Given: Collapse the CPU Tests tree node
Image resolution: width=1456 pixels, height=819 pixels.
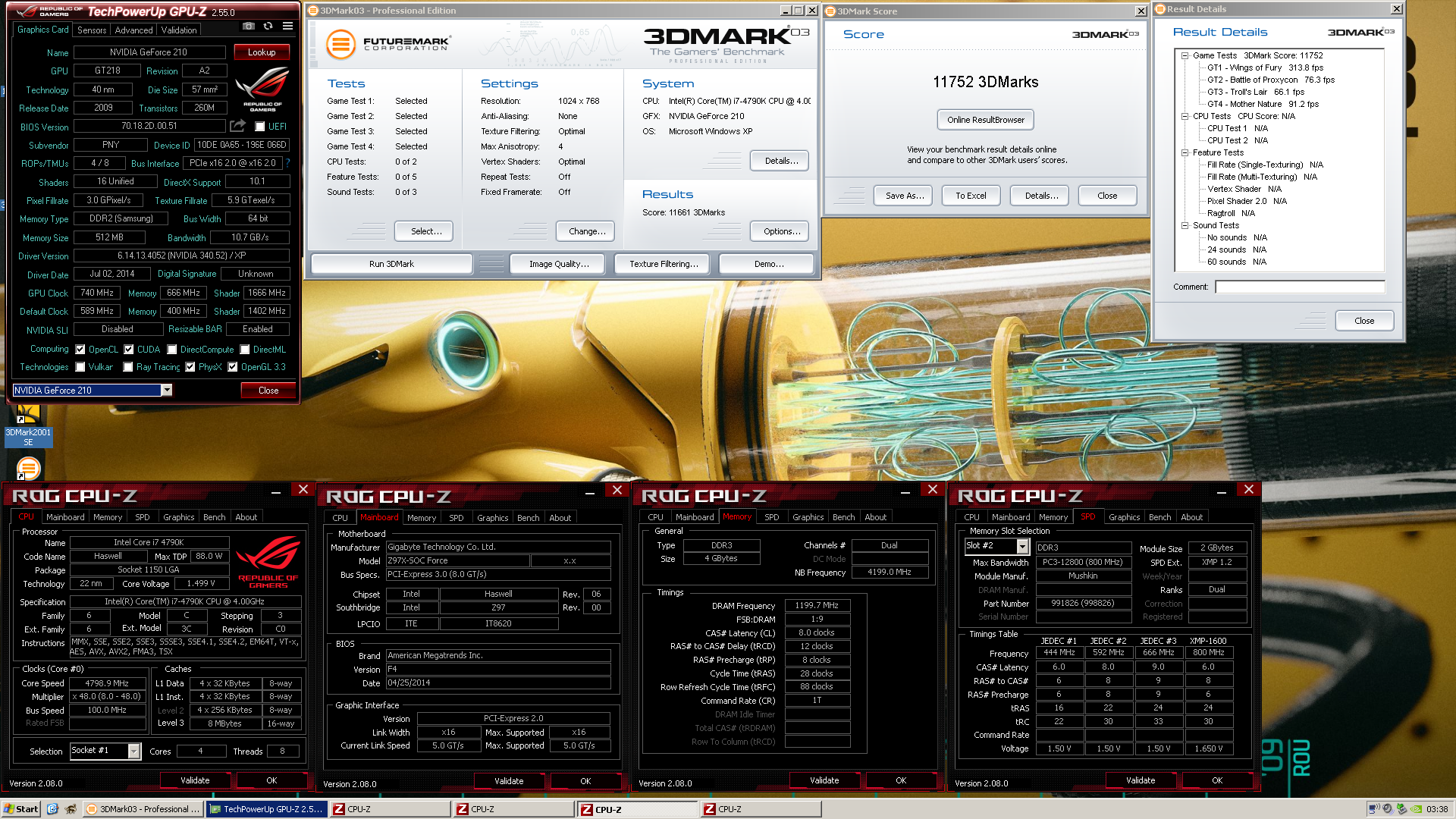Looking at the screenshot, I should 1185,116.
